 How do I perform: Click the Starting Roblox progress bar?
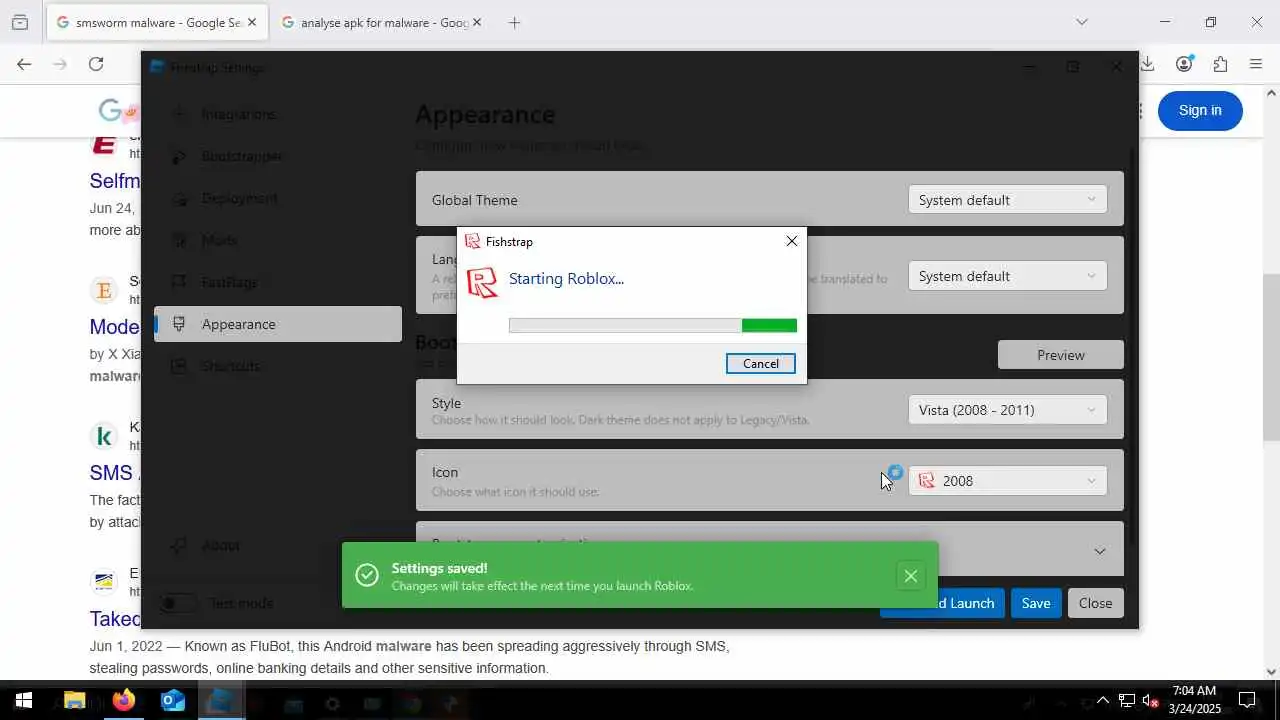coord(652,325)
